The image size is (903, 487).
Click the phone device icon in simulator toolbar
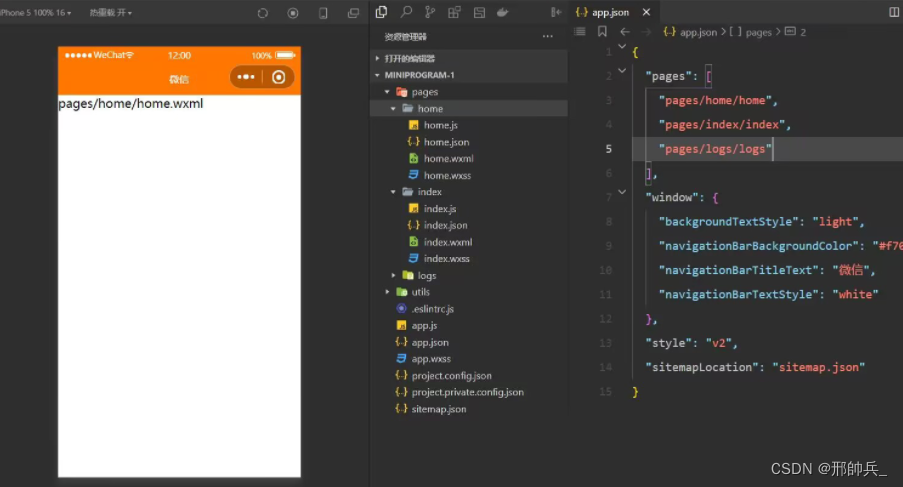(323, 13)
